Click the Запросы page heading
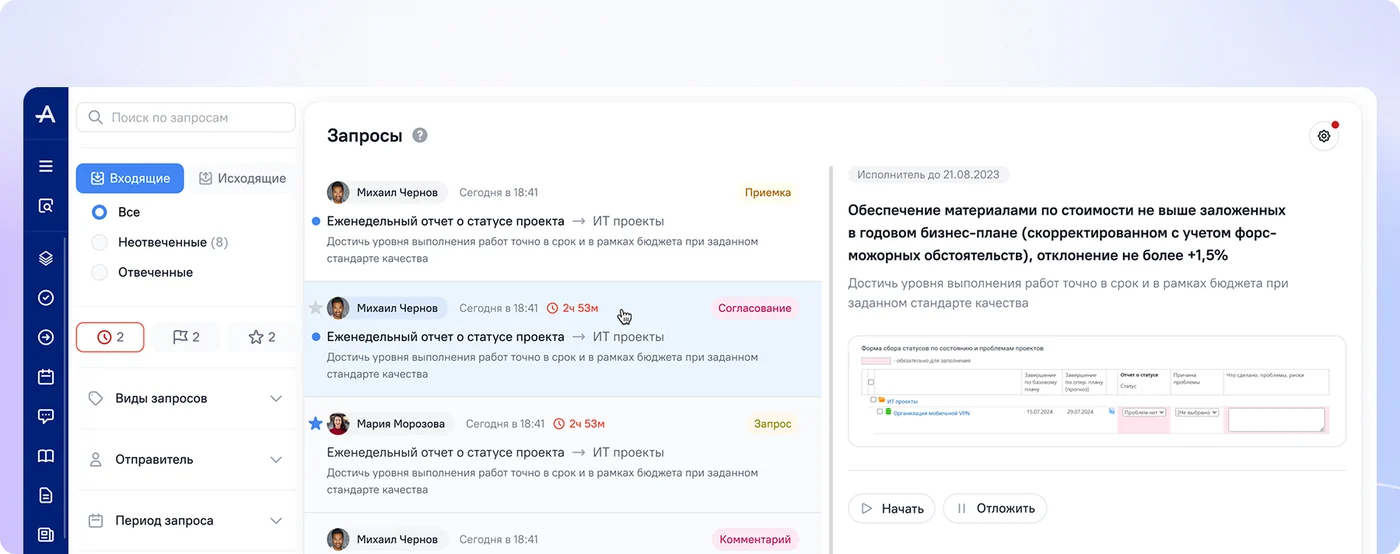Screen dimensions: 1400x554 coord(365,135)
